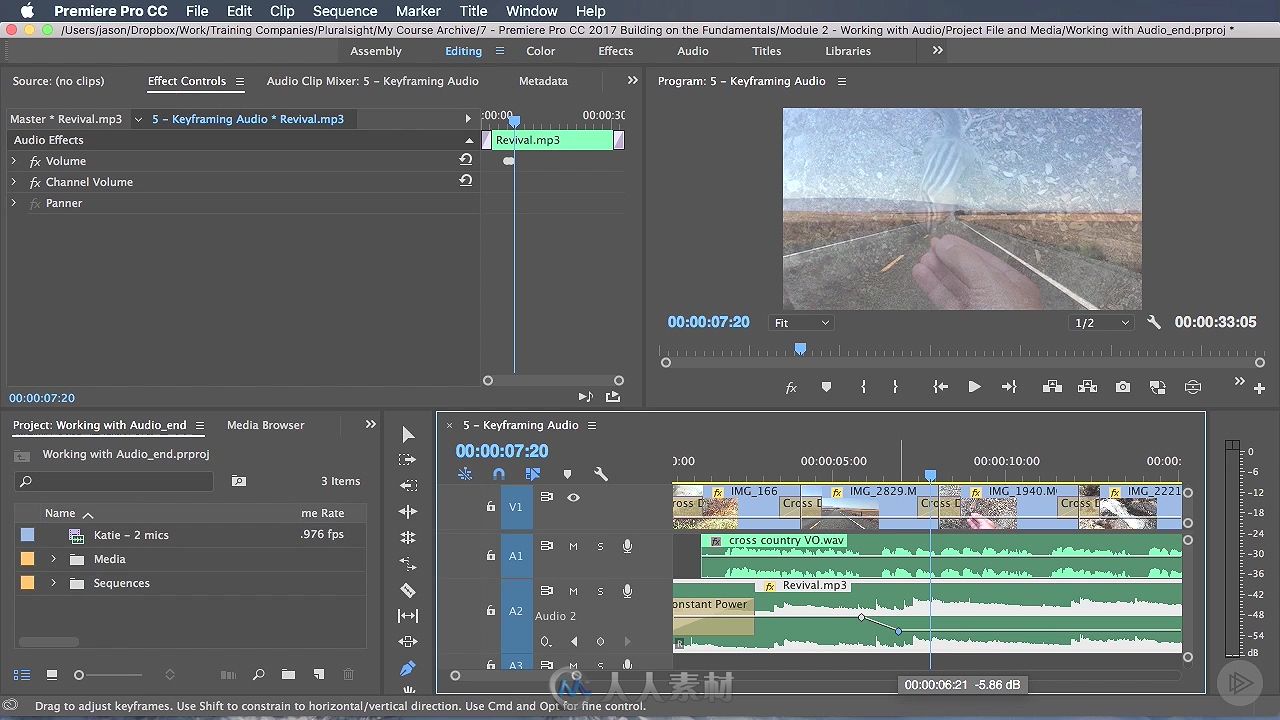Reset Volume effect parameters

(466, 160)
